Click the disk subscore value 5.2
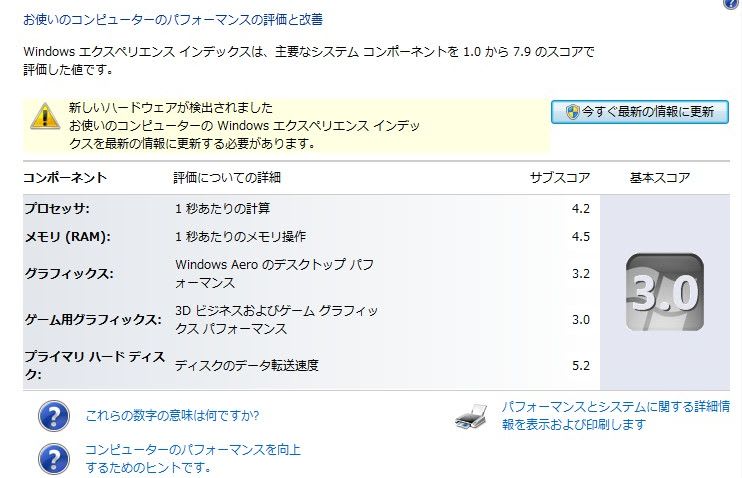This screenshot has height=478, width=742. pyautogui.click(x=581, y=366)
